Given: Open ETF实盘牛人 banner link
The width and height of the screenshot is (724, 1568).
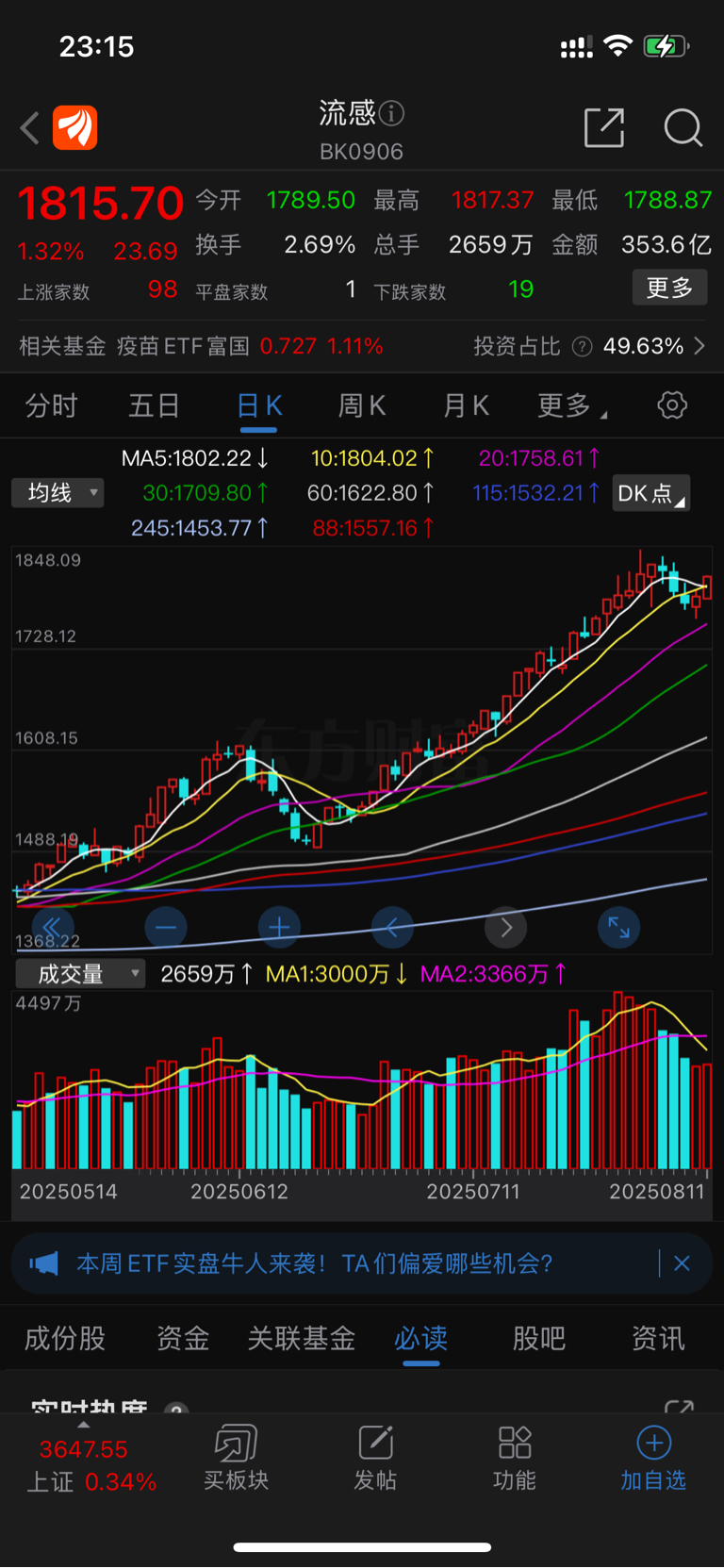Looking at the screenshot, I should point(314,1263).
